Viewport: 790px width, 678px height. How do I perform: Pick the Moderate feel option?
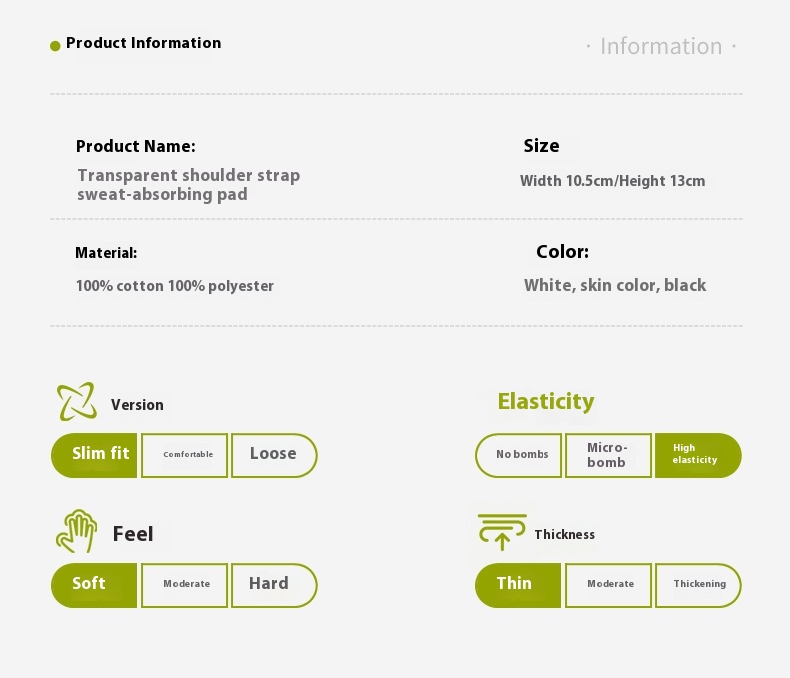[184, 585]
